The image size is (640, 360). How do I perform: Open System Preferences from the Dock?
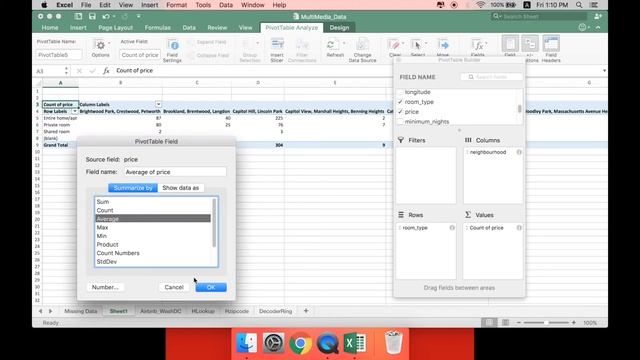click(273, 343)
